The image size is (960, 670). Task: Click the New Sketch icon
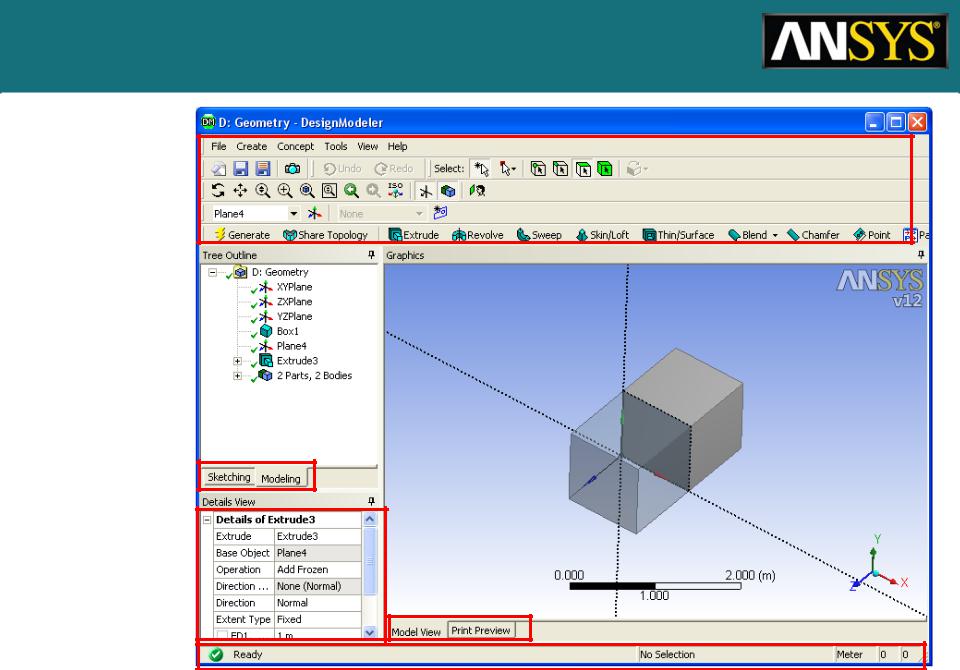point(440,213)
